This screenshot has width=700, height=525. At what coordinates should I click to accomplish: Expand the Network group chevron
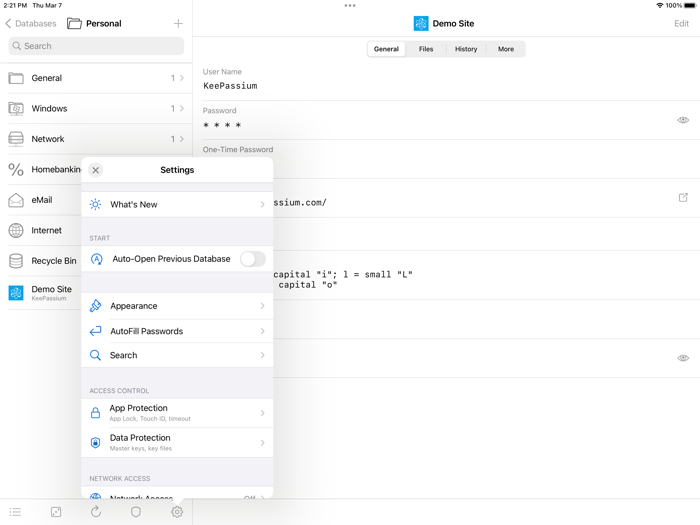182,139
